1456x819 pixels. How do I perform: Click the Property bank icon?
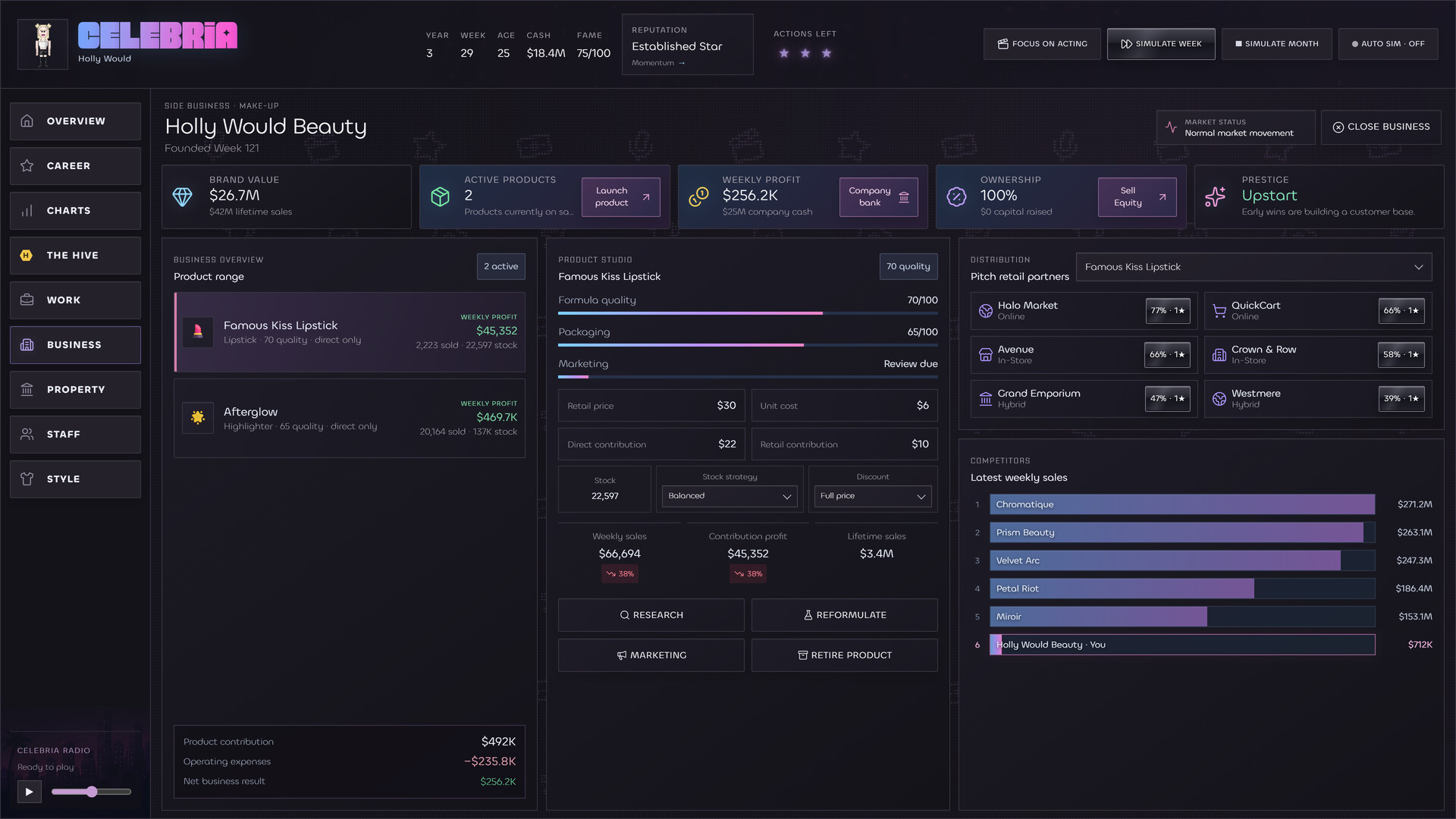pyautogui.click(x=27, y=390)
